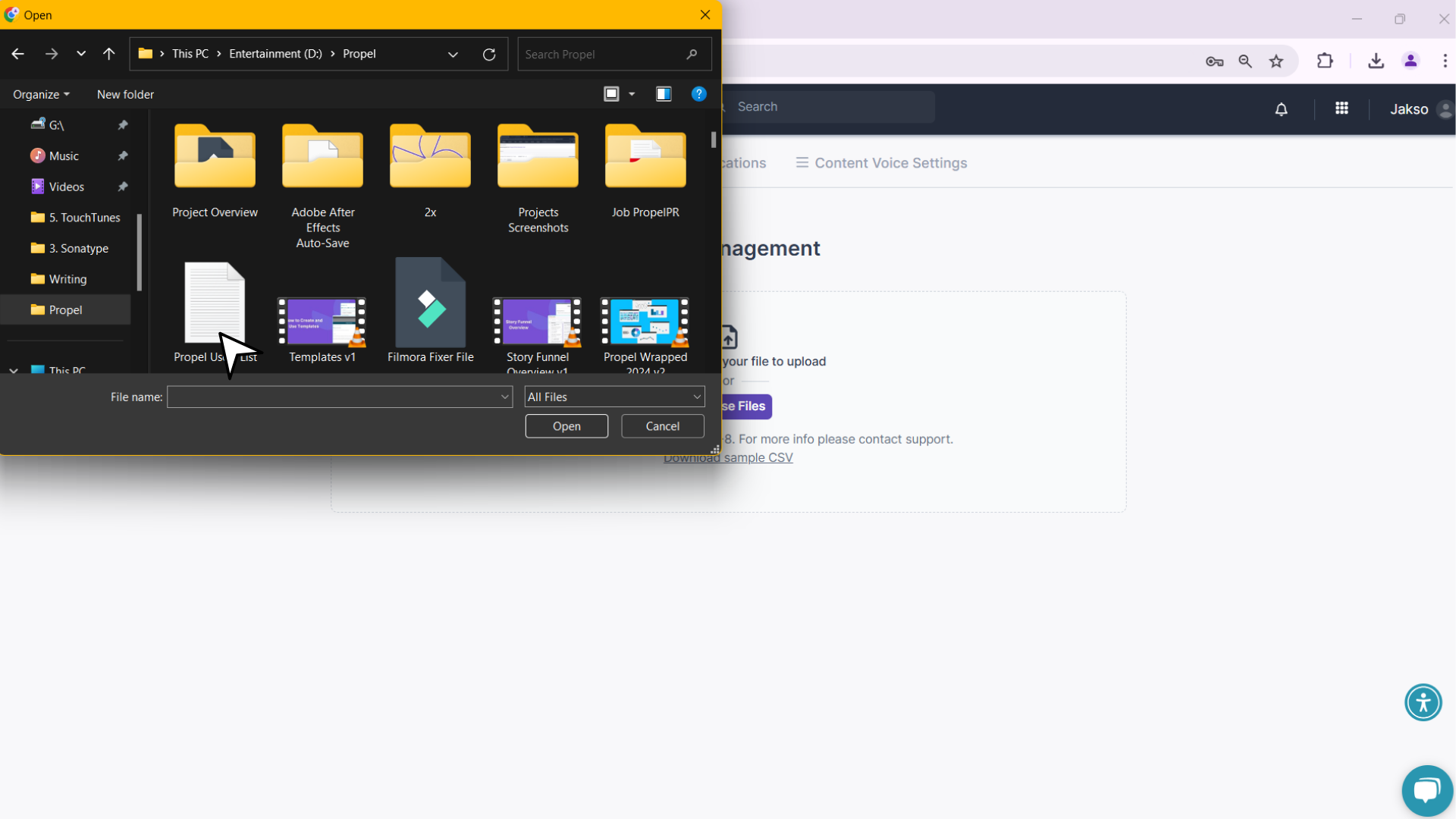
Task: Open the apps grid icon
Action: click(1341, 108)
